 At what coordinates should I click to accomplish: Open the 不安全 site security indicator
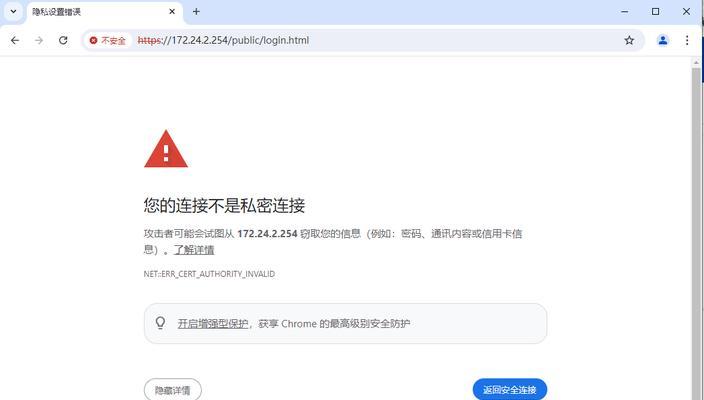coord(108,40)
